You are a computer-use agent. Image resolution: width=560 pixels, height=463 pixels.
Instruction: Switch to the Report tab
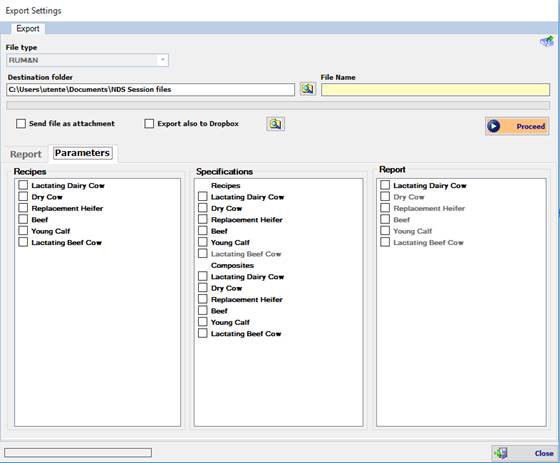(26, 154)
